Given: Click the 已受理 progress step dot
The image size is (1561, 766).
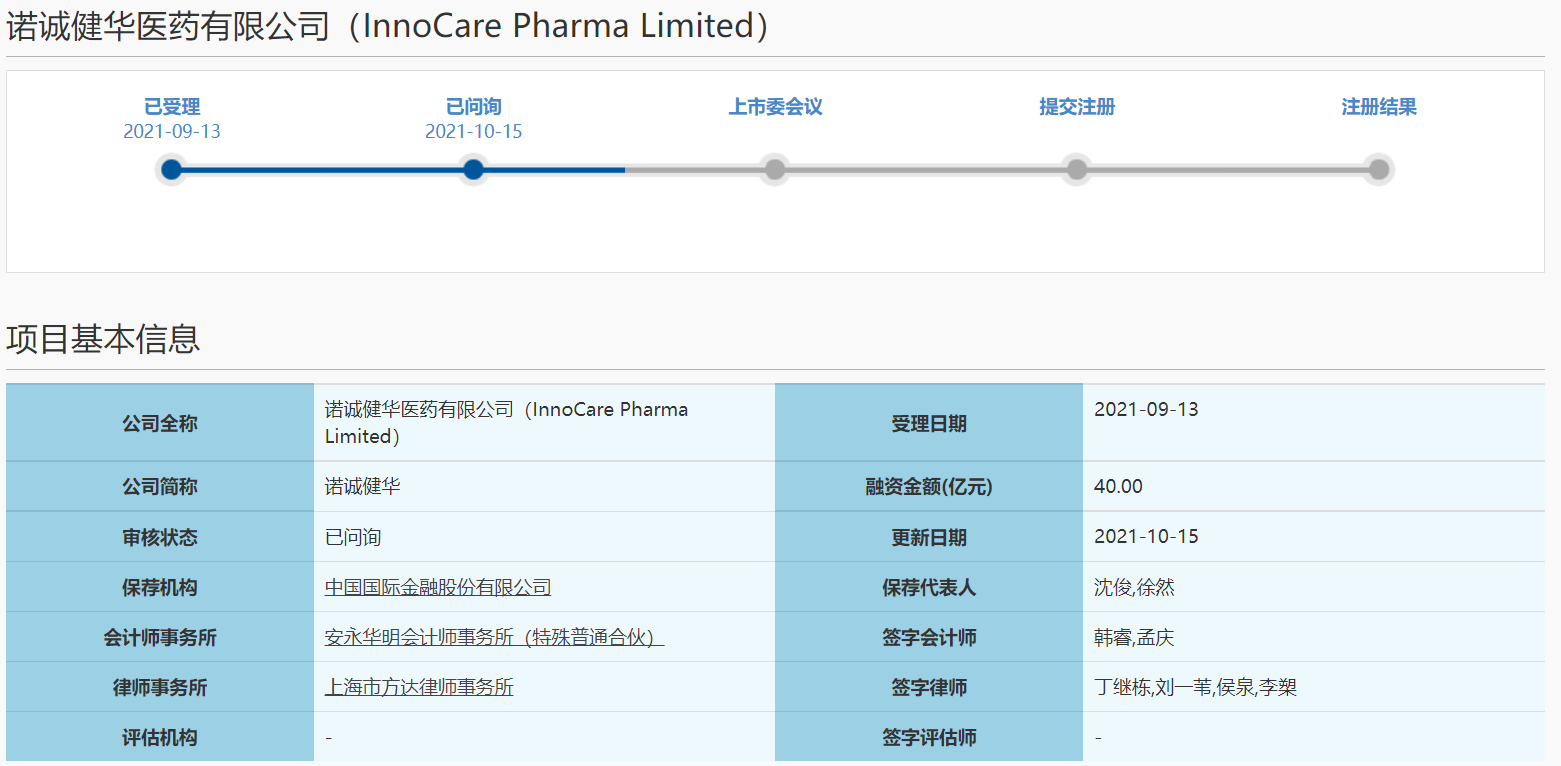Looking at the screenshot, I should 172,169.
